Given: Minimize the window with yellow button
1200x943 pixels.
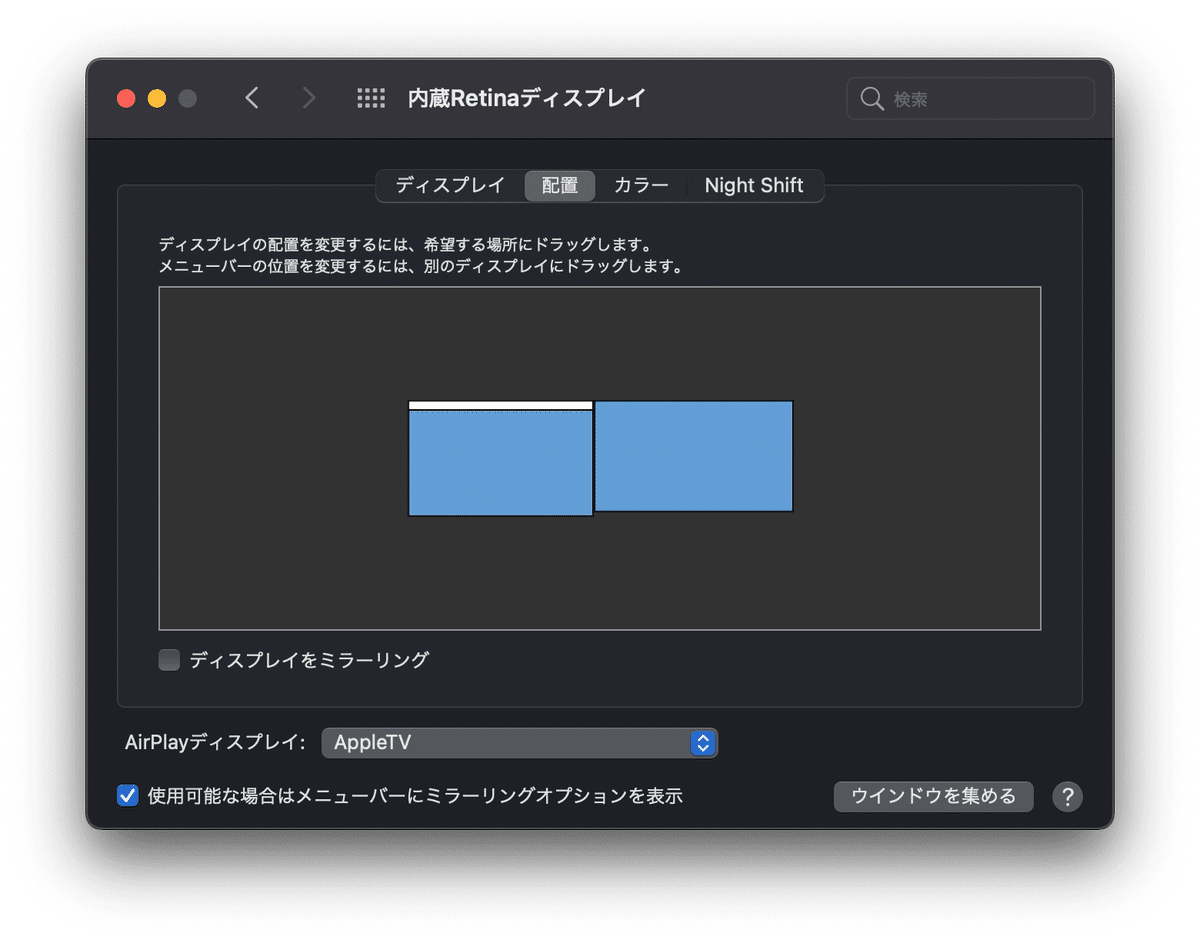Looking at the screenshot, I should point(157,98).
